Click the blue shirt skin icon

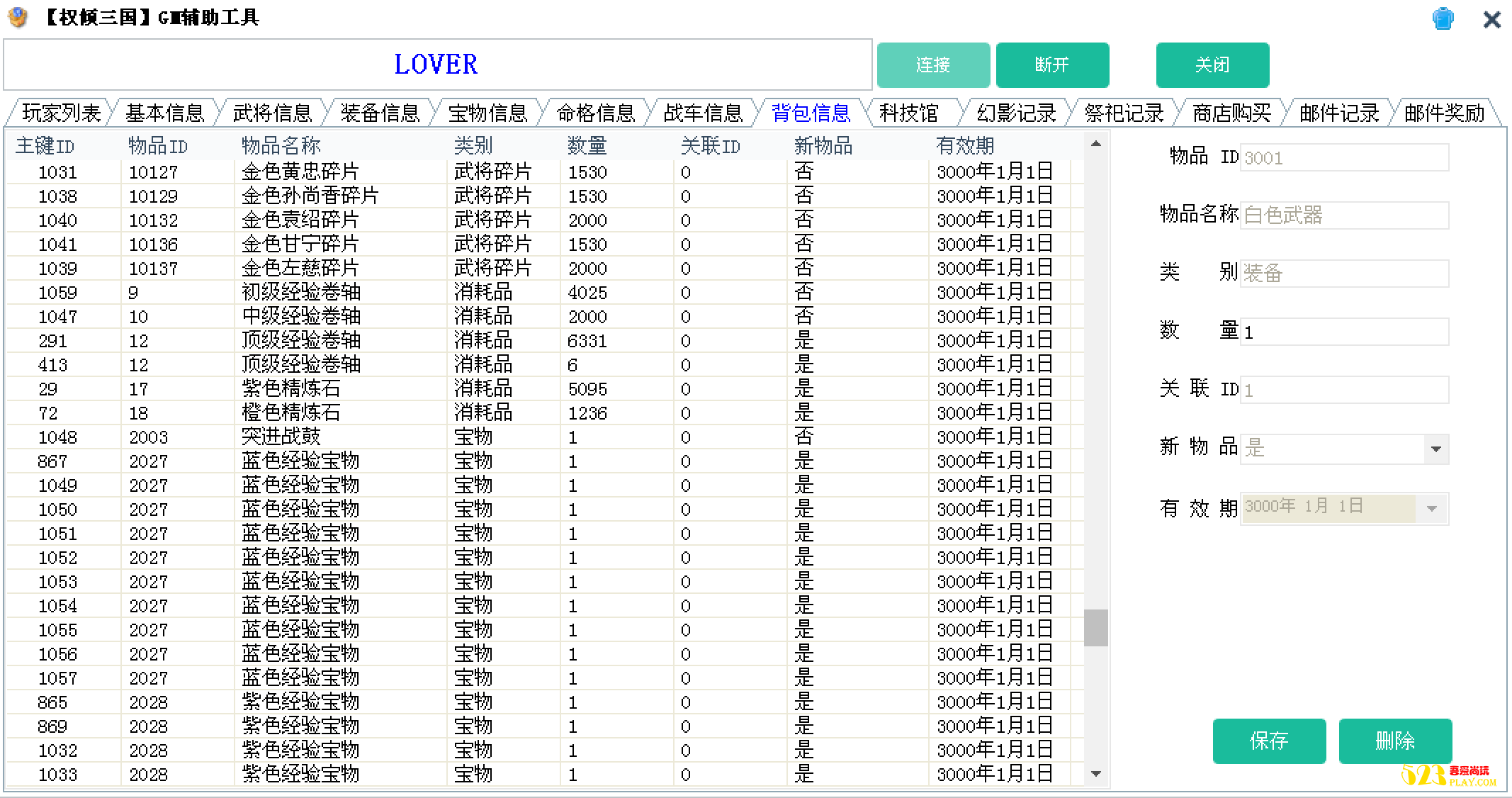pos(1443,18)
